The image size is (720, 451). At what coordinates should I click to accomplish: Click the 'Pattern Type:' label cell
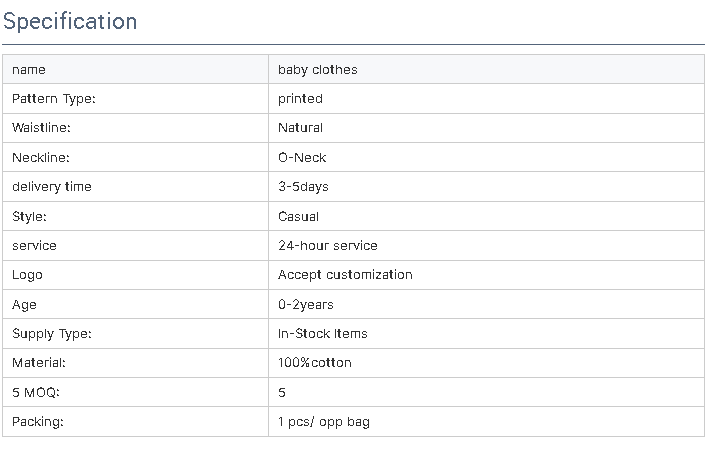pyautogui.click(x=135, y=99)
